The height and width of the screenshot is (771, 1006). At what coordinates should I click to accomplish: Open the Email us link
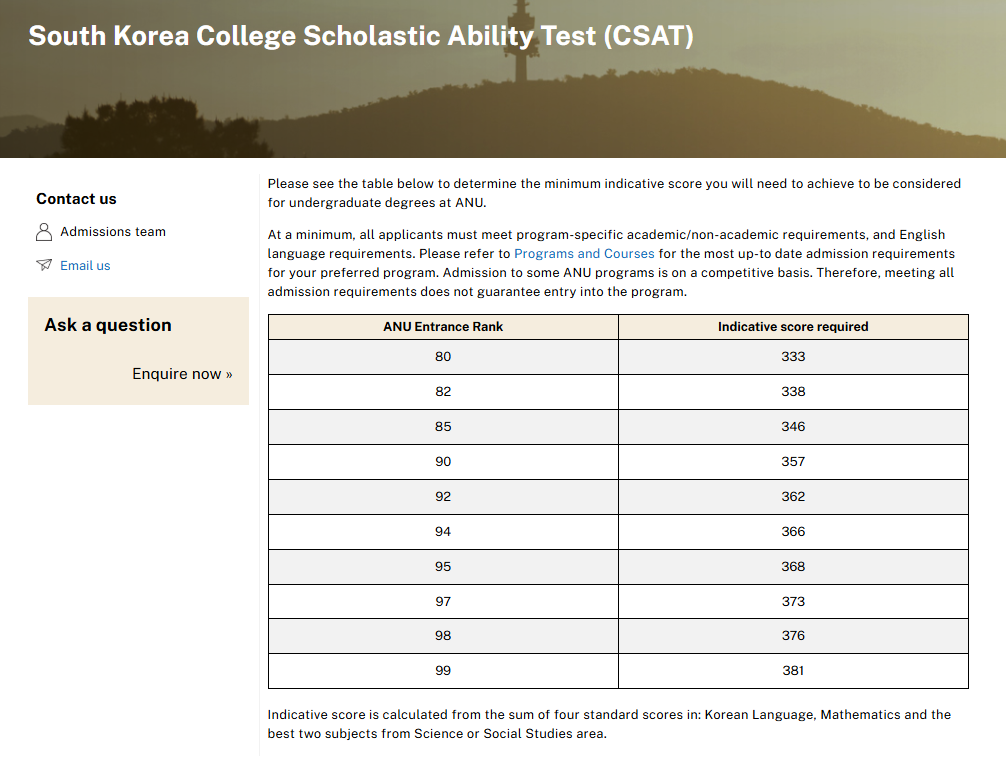point(85,266)
